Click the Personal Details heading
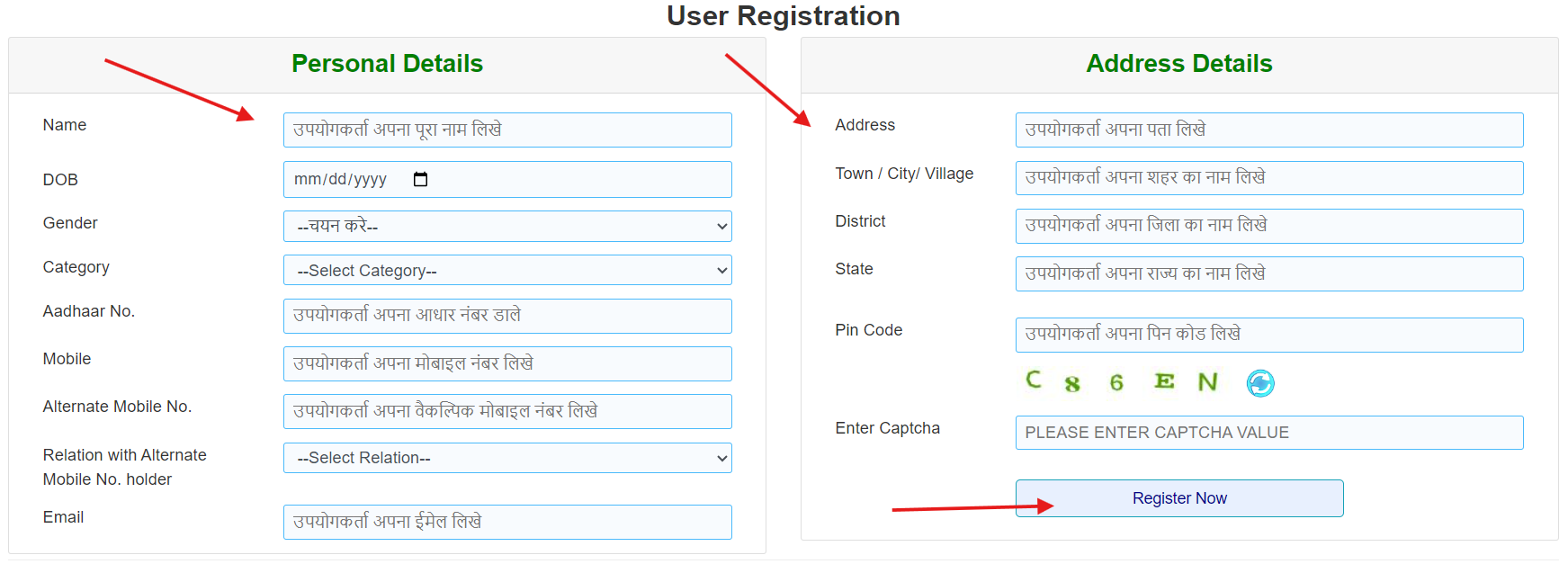This screenshot has width=1568, height=564. point(387,64)
